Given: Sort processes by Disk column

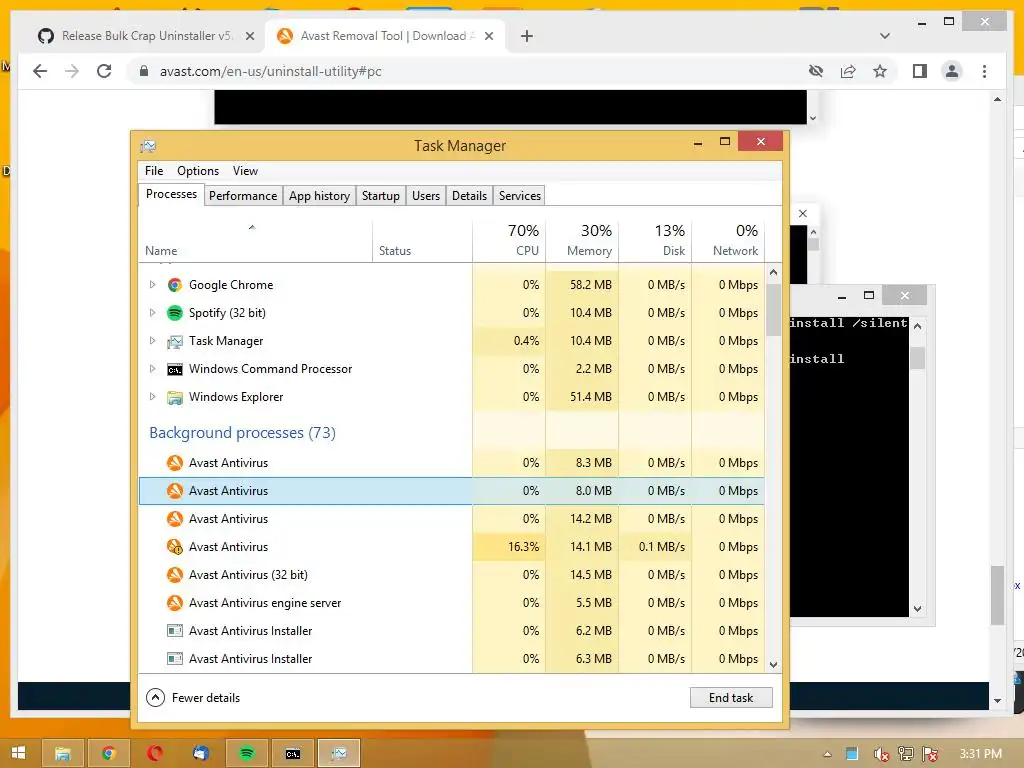Looking at the screenshot, I should pos(655,240).
